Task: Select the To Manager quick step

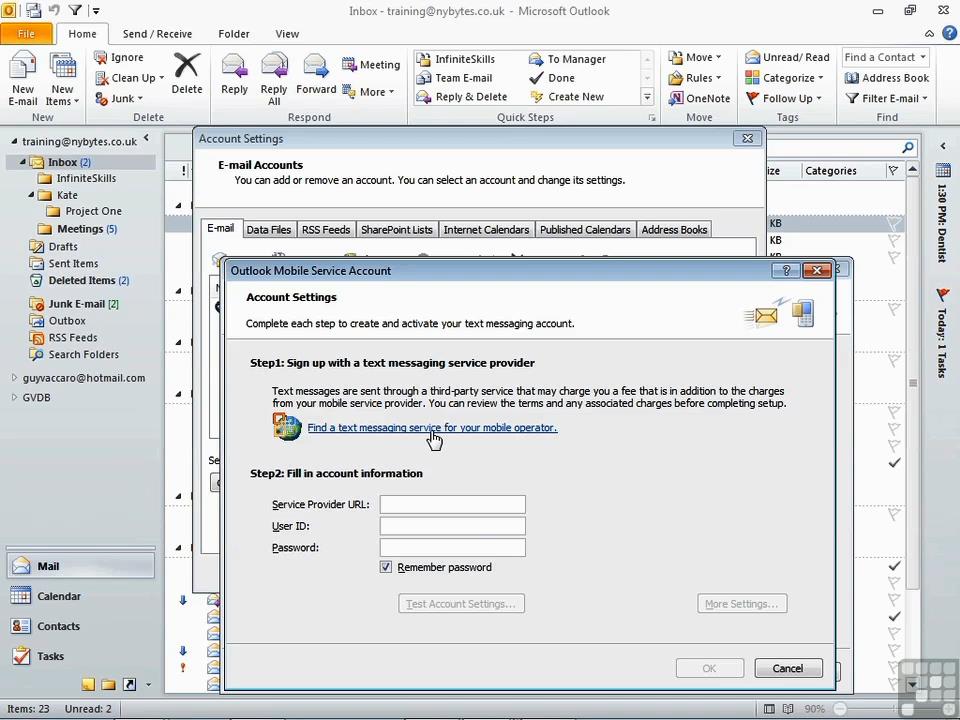Action: (x=568, y=59)
